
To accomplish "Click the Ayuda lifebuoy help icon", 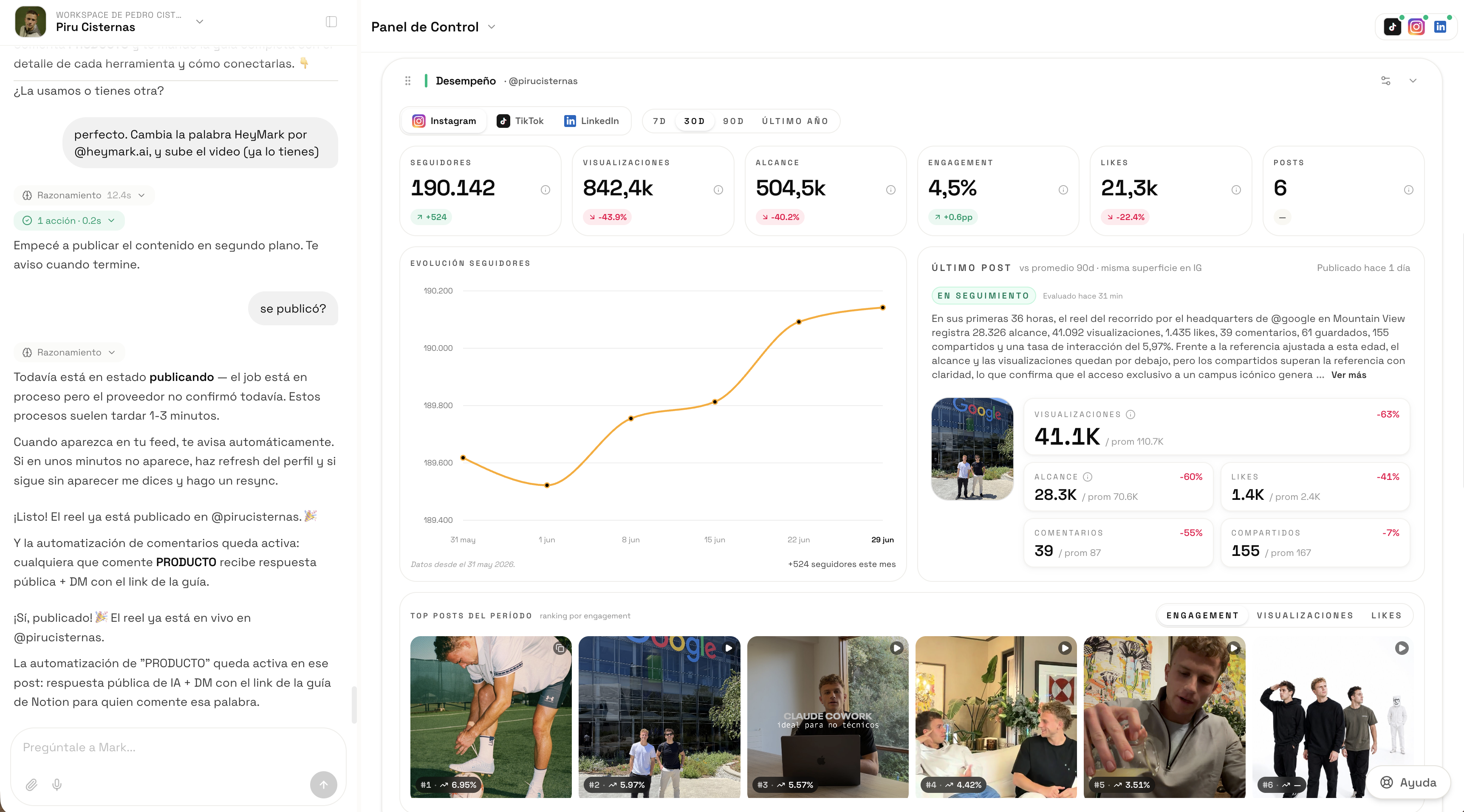I will 1387,782.
